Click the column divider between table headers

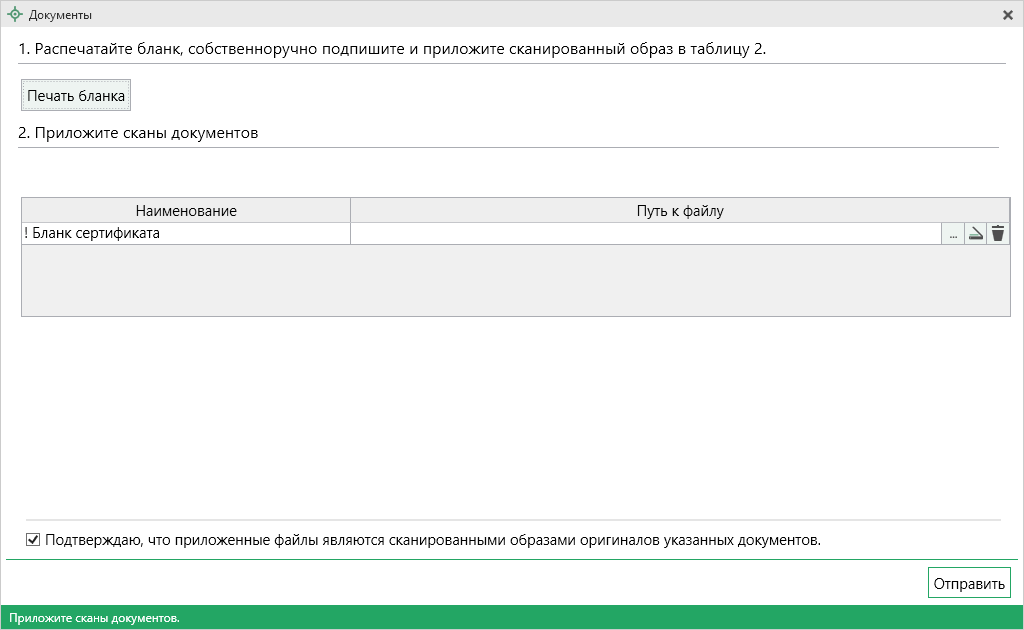350,210
